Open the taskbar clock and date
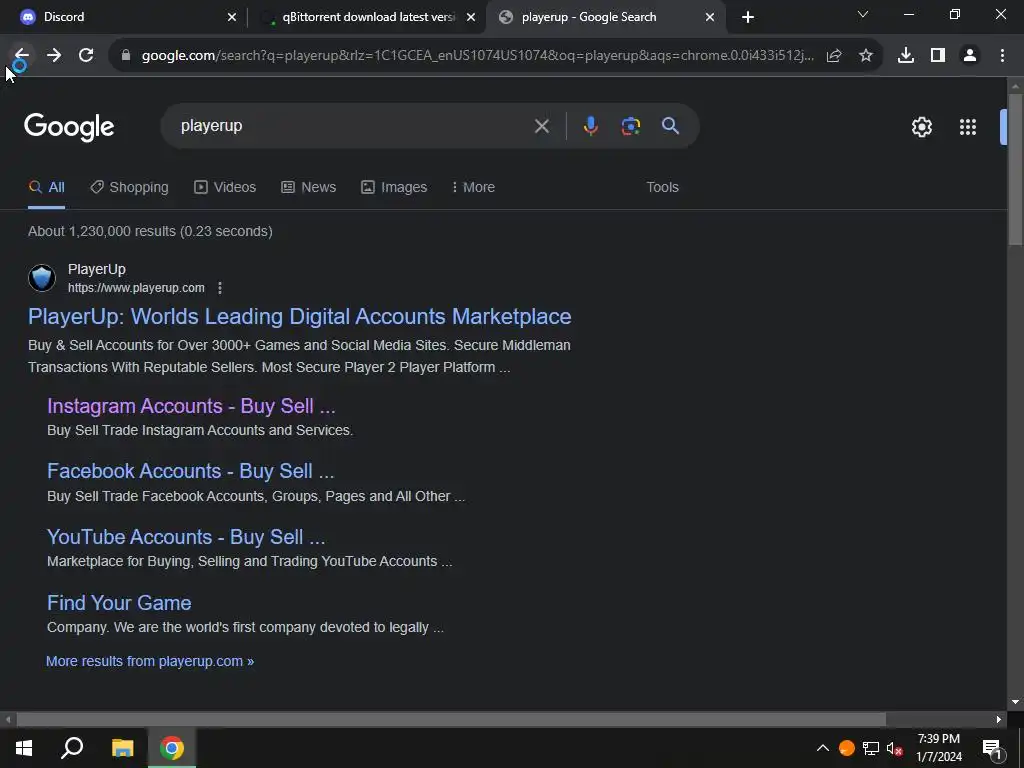The width and height of the screenshot is (1024, 768). tap(938, 748)
